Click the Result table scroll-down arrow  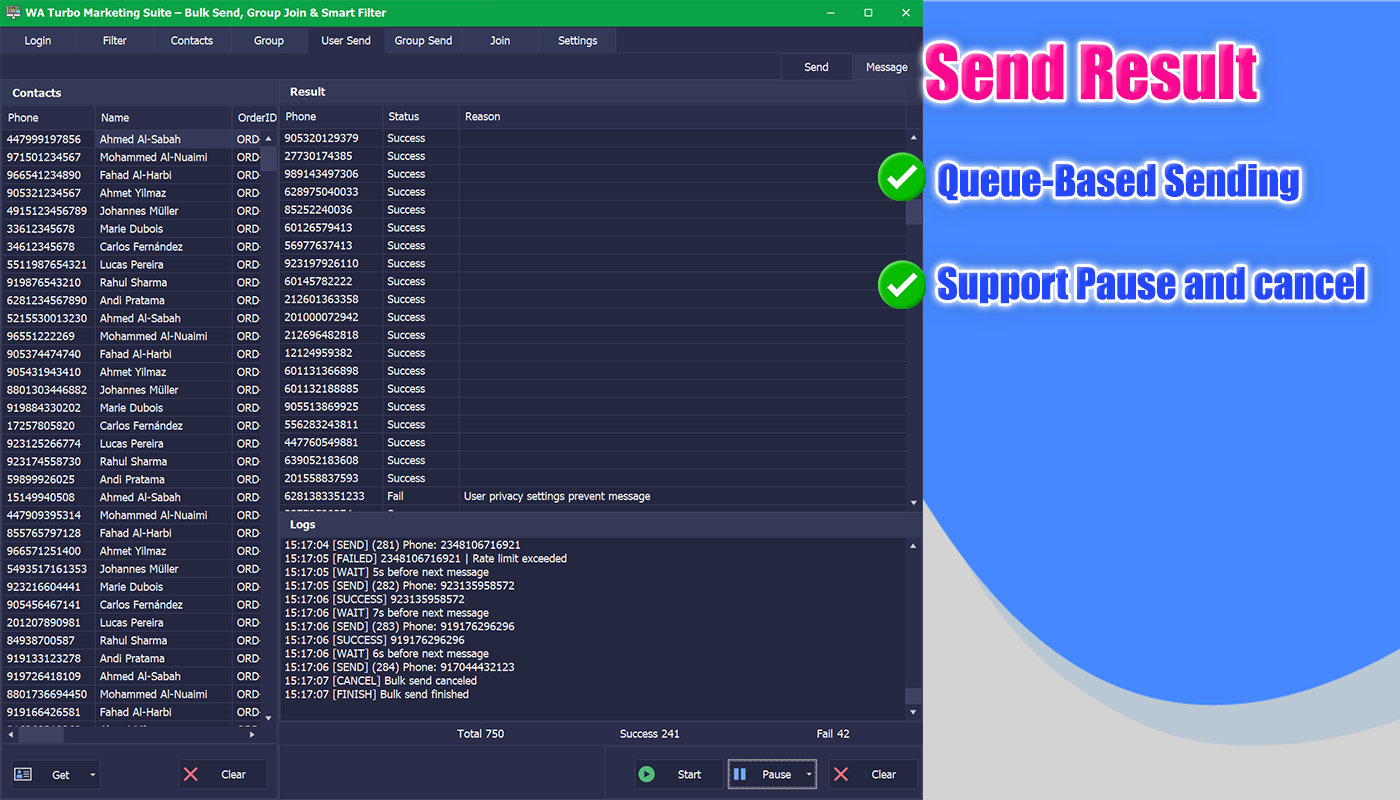click(x=914, y=502)
